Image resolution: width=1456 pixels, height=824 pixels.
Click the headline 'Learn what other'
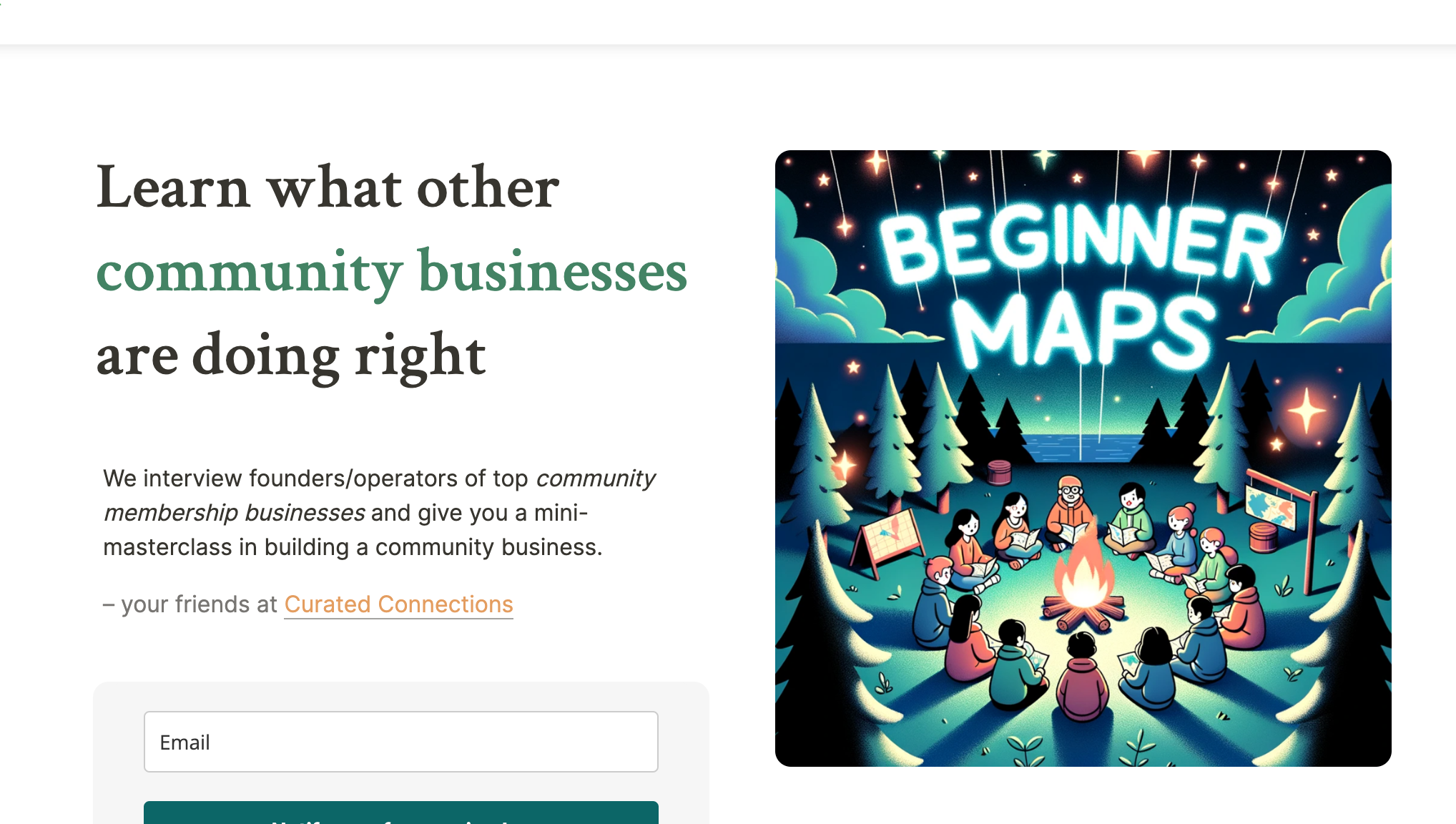tap(328, 188)
